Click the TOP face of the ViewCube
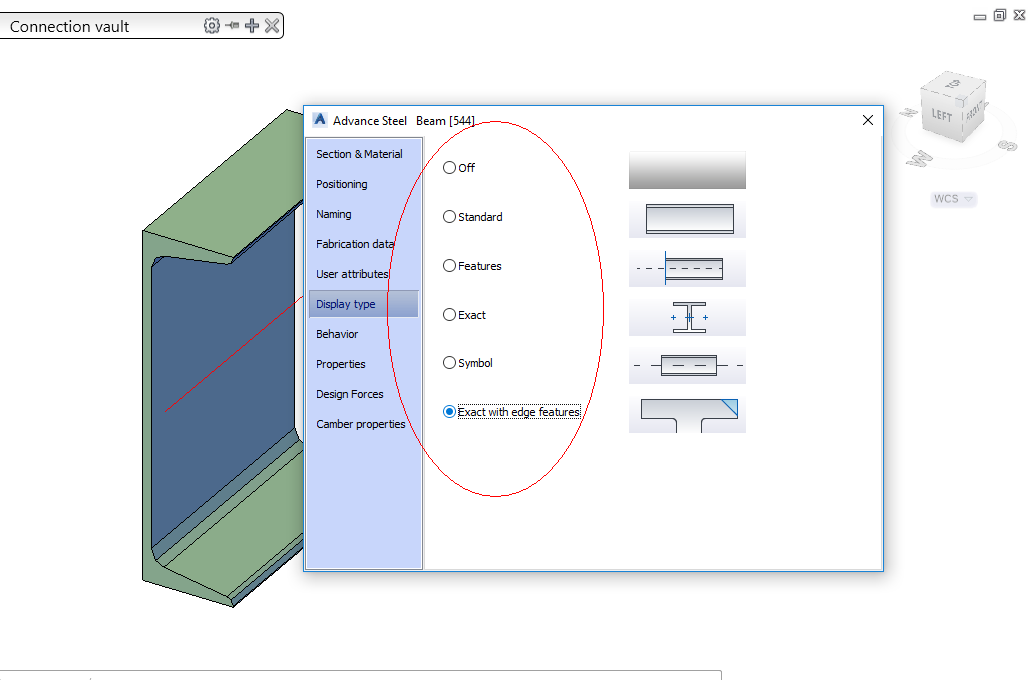The image size is (1036, 680). coord(952,85)
